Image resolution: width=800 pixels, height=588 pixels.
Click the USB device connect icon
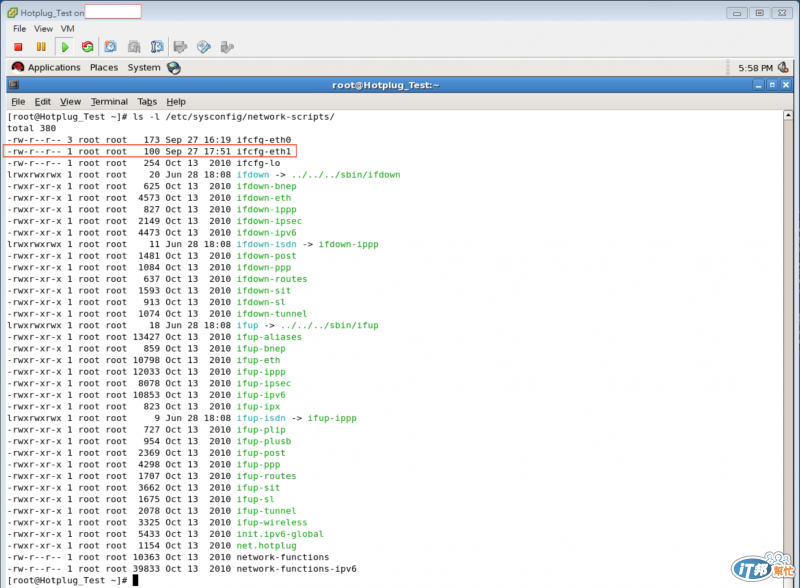[227, 47]
